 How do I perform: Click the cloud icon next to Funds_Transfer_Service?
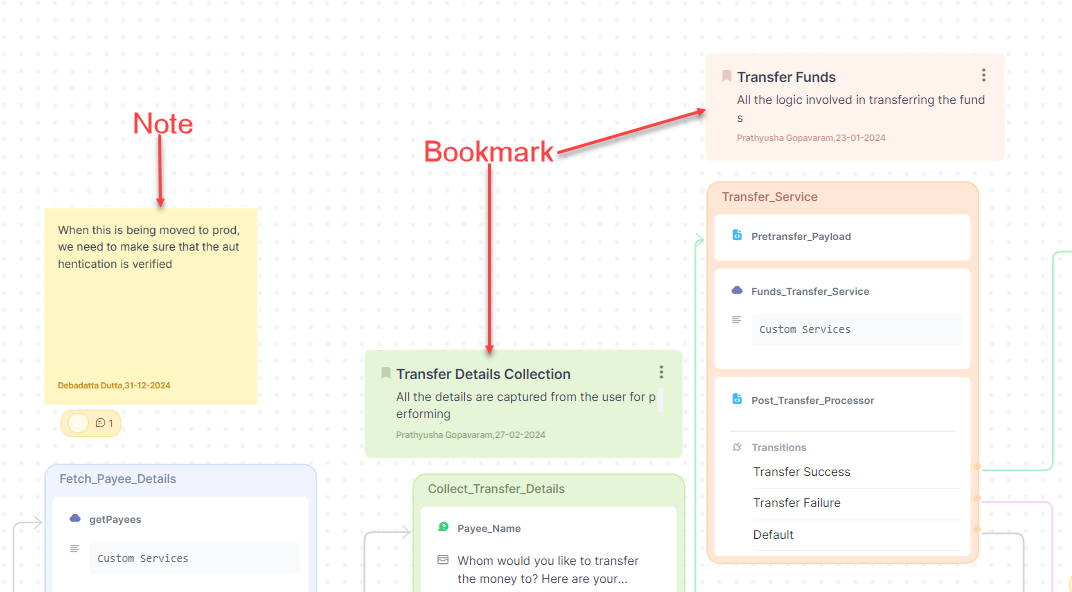click(x=737, y=291)
